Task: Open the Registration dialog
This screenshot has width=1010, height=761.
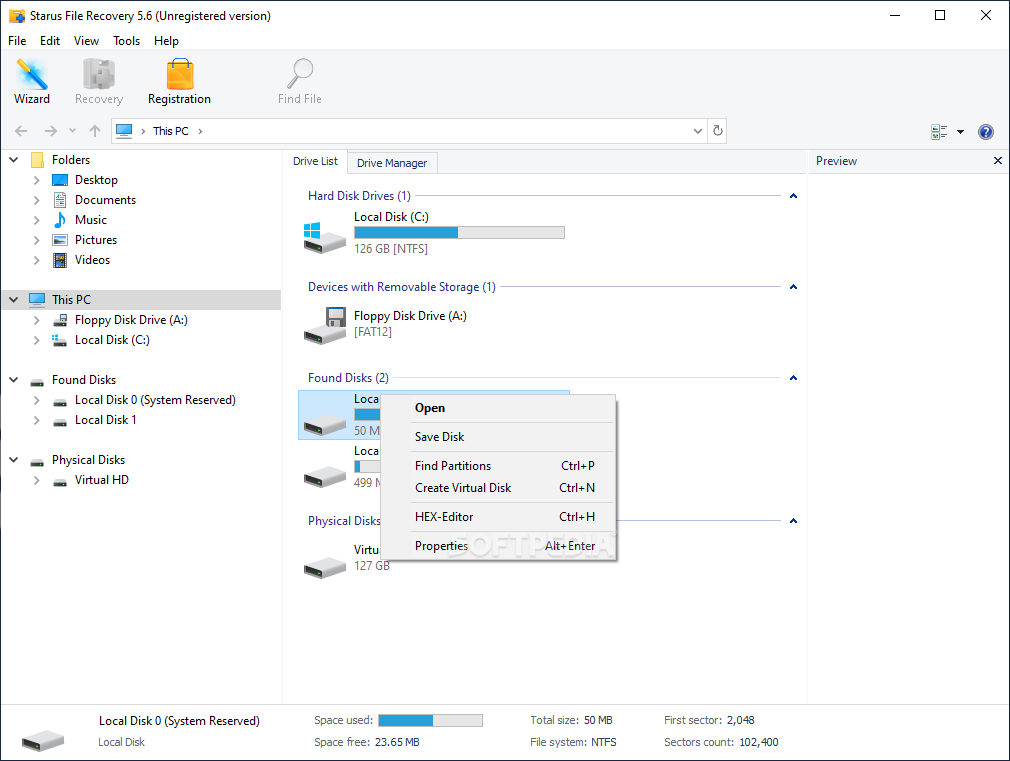Action: pos(179,80)
